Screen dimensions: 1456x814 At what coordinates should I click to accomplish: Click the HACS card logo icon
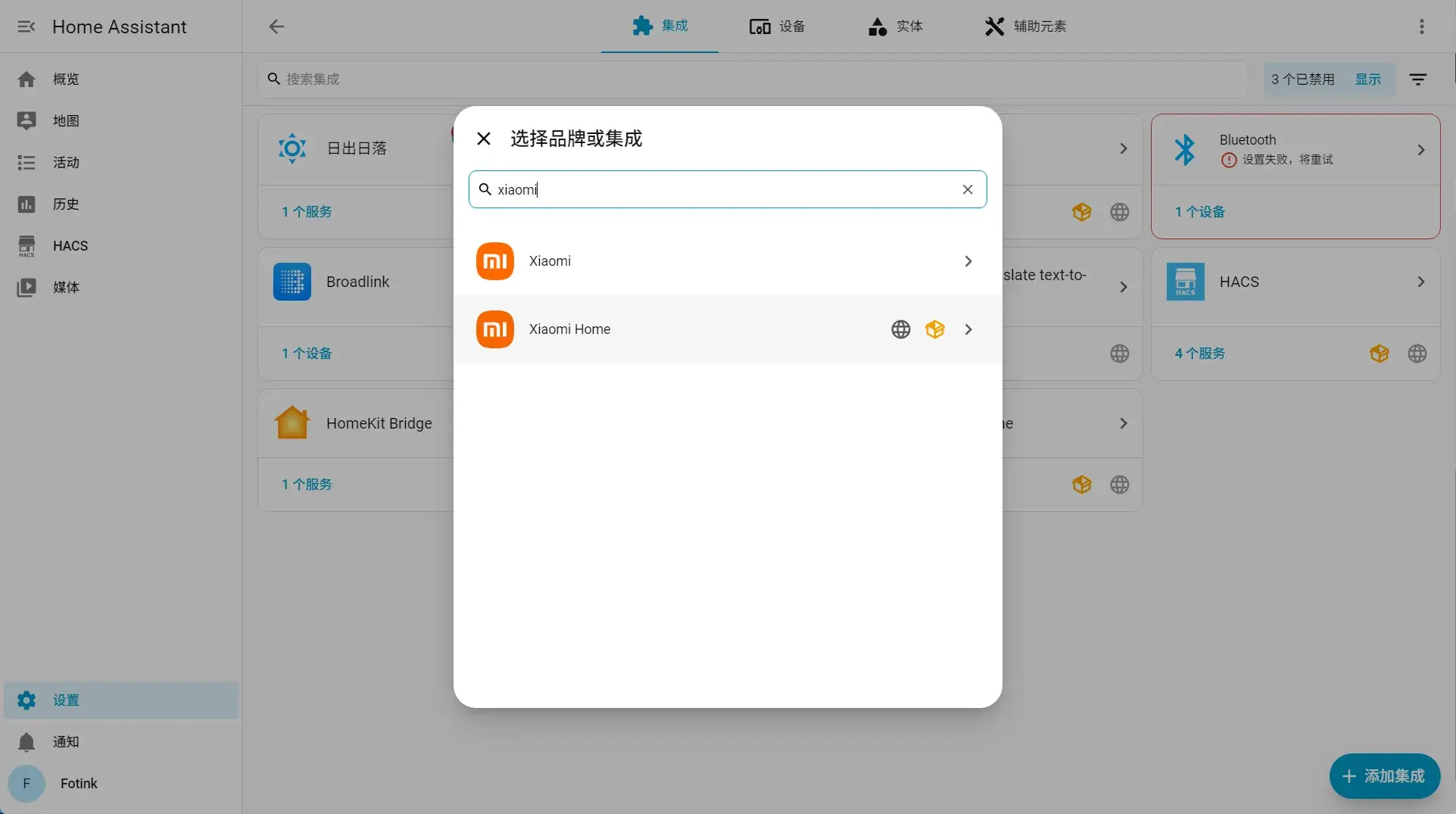point(1186,282)
